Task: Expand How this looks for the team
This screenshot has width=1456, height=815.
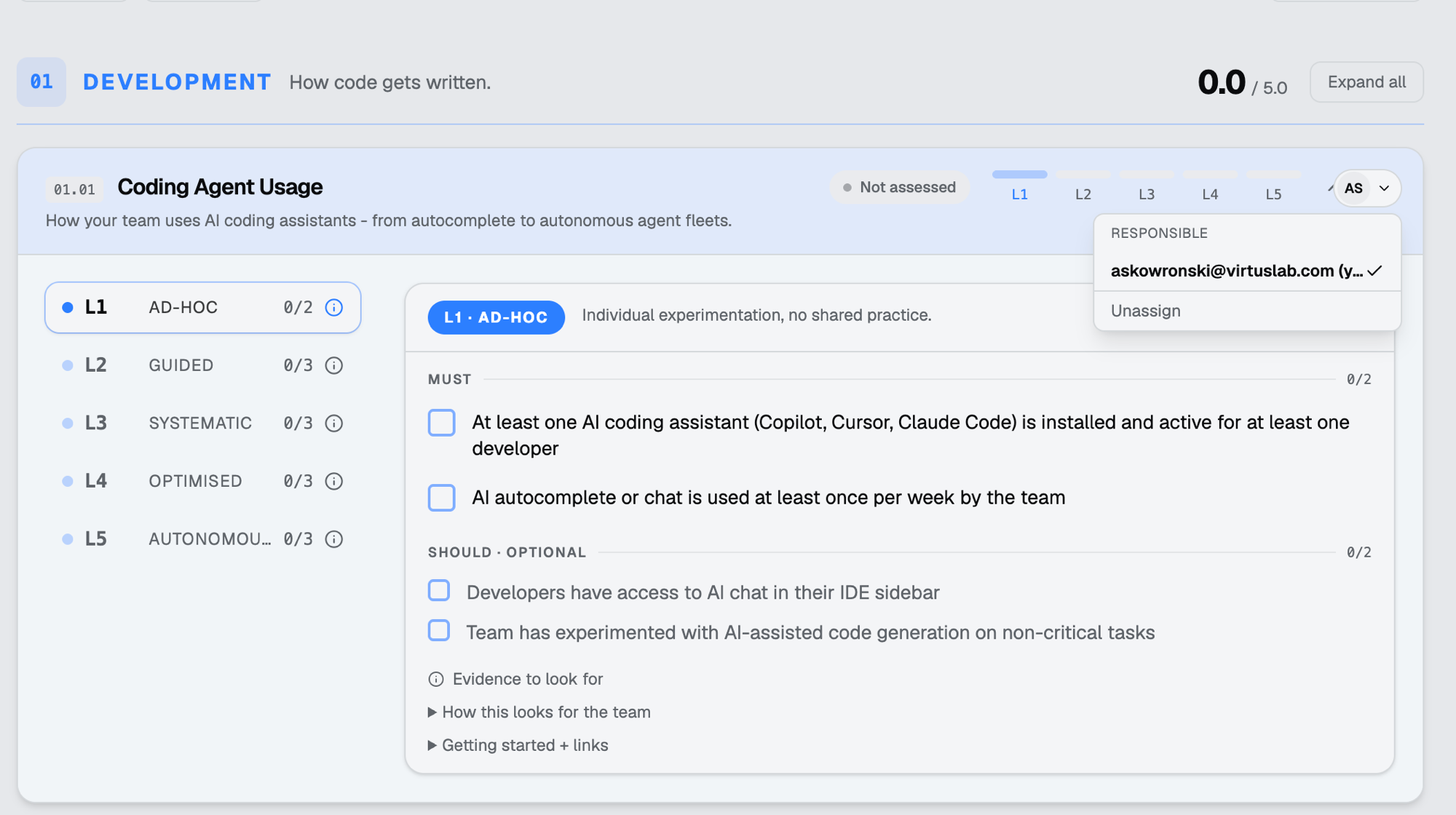Action: point(539,712)
